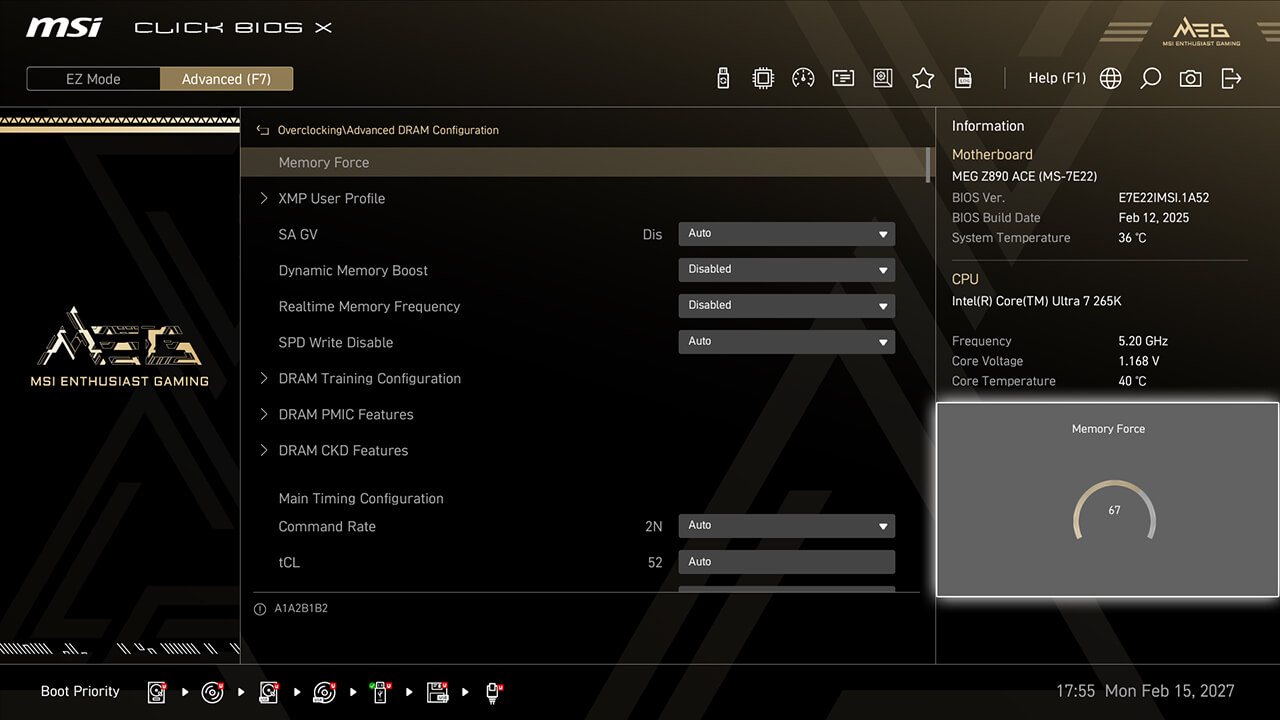Click the tCL label
Screen dimensions: 1280x720
coord(289,562)
